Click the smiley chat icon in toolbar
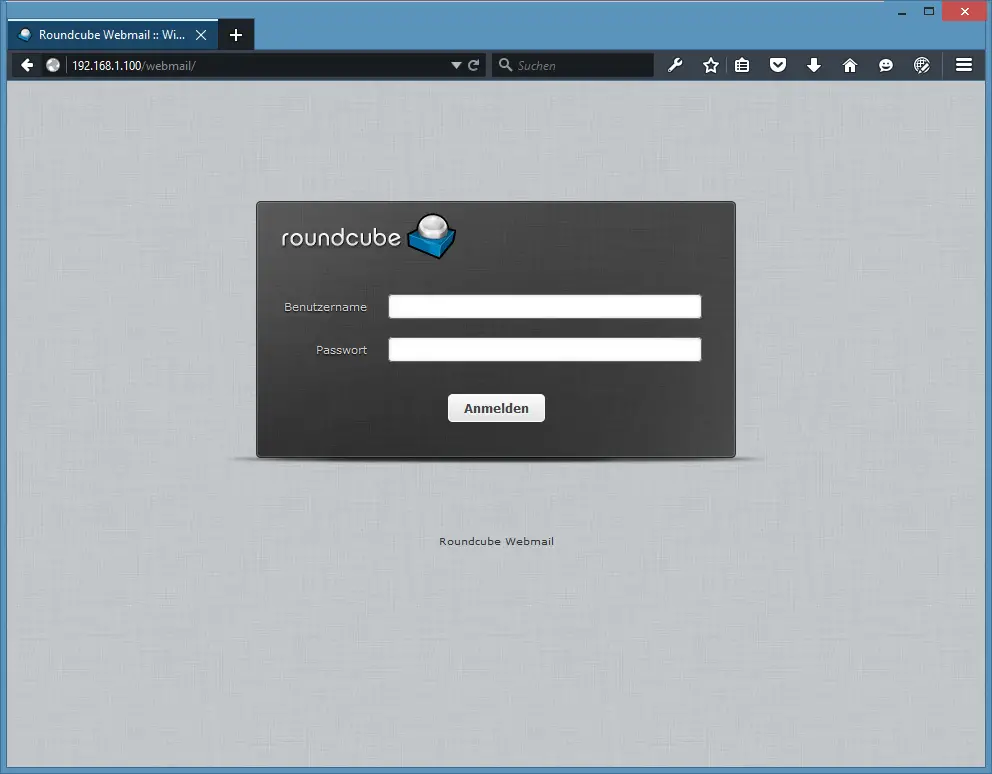Viewport: 992px width, 774px height. [x=886, y=65]
